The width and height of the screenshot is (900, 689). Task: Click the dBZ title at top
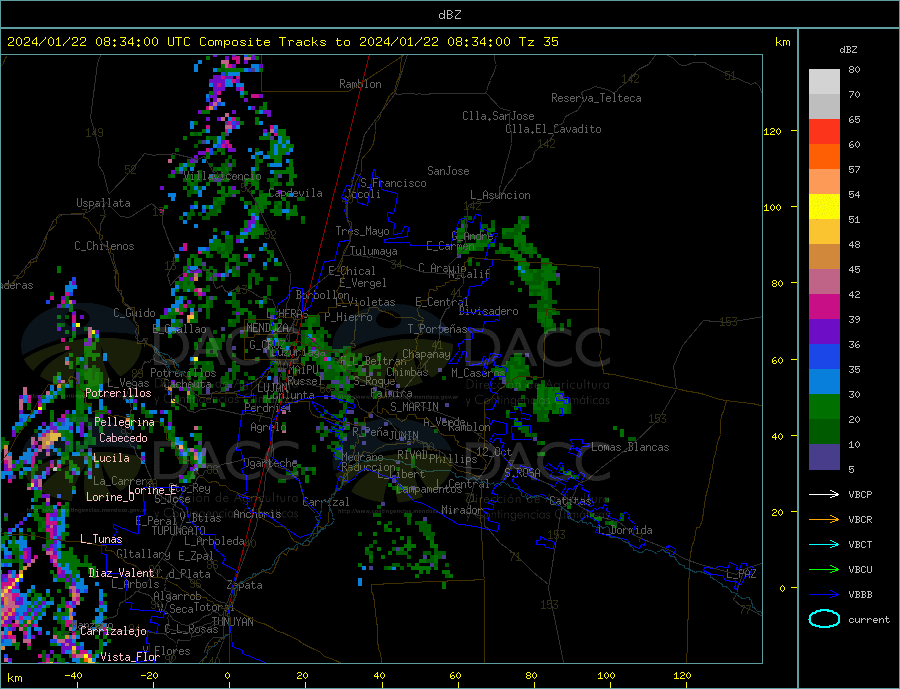pos(449,15)
